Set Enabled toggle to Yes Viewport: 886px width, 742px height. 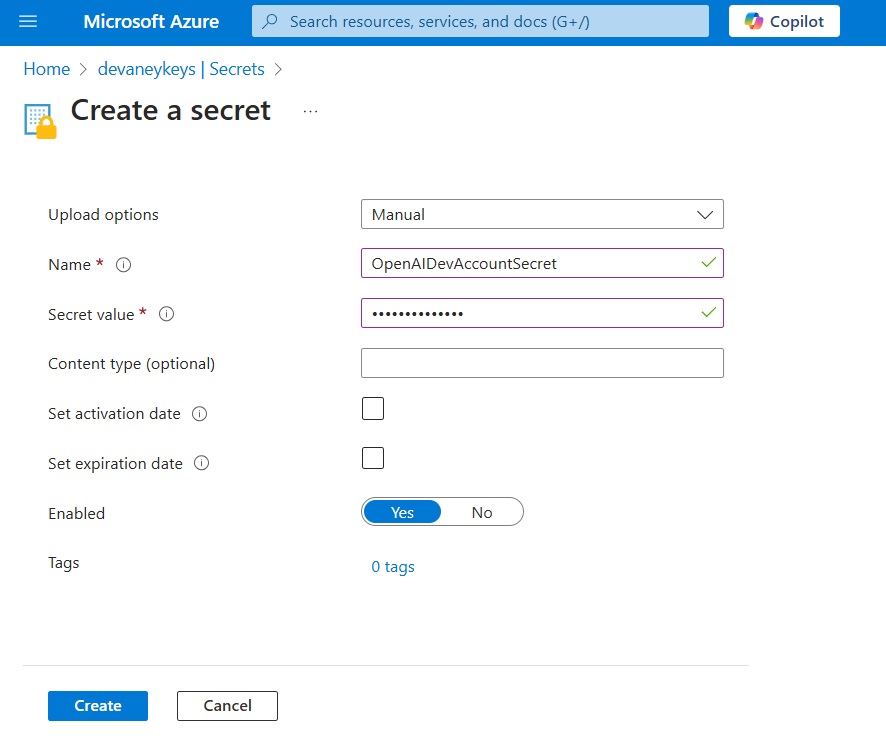click(x=402, y=512)
